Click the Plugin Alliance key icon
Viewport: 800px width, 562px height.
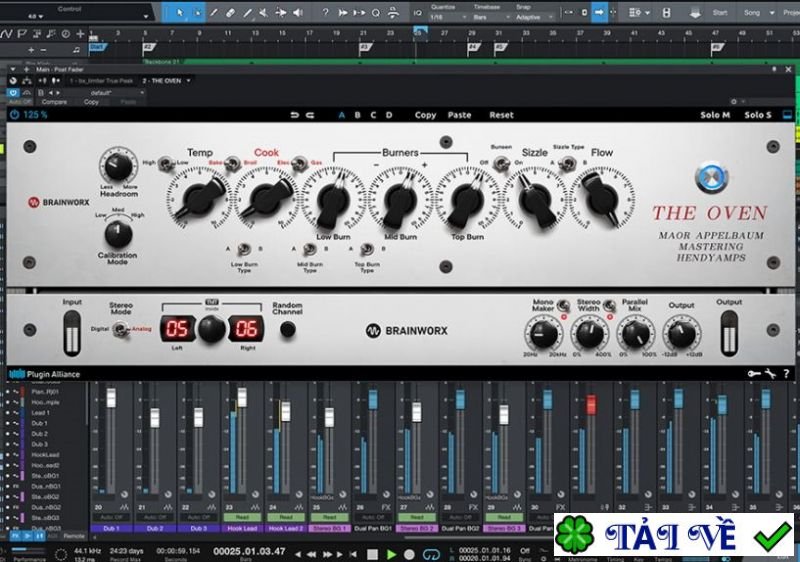(x=753, y=374)
